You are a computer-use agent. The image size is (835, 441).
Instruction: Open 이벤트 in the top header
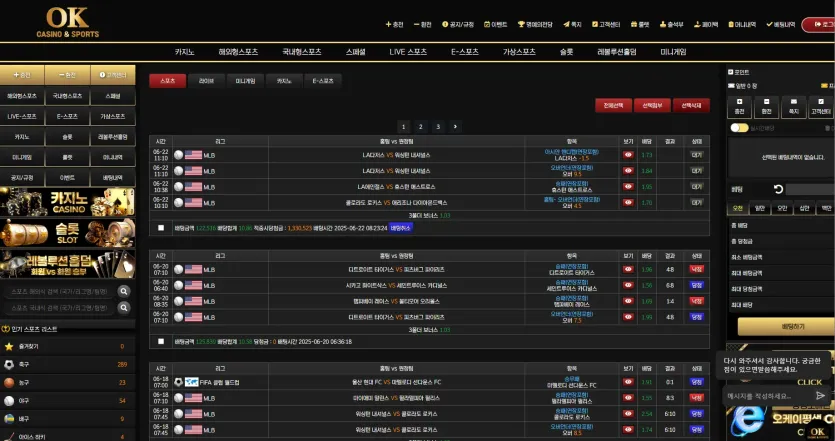[496, 24]
